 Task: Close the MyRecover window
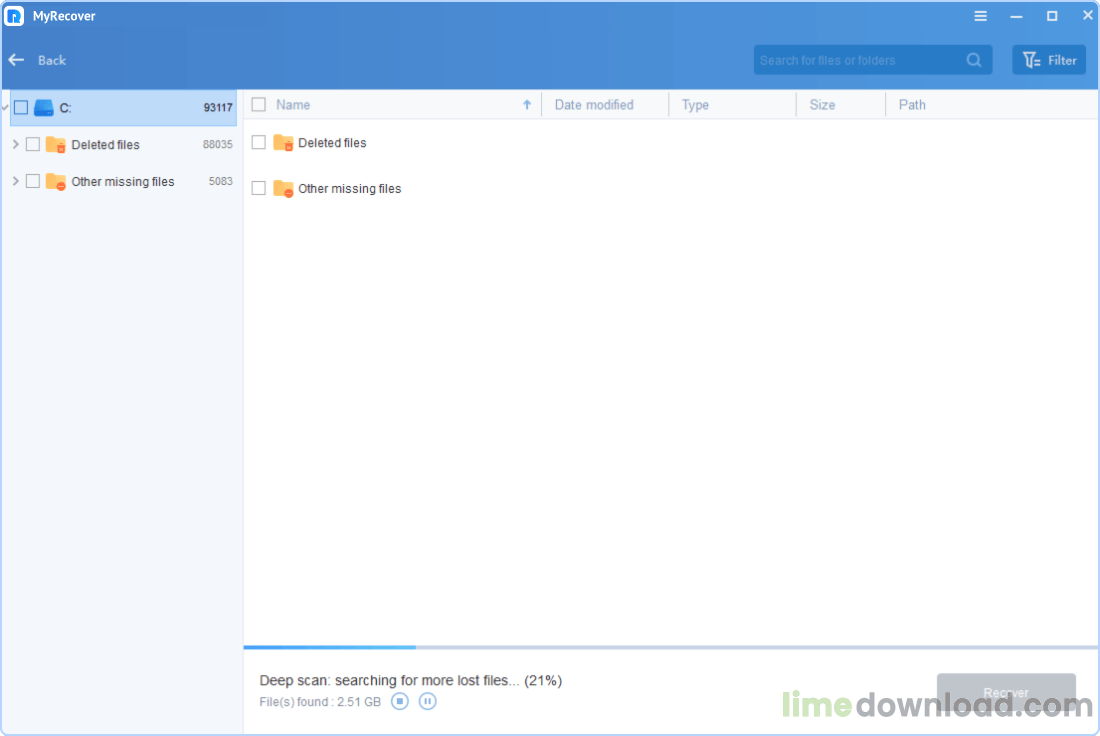click(1087, 15)
